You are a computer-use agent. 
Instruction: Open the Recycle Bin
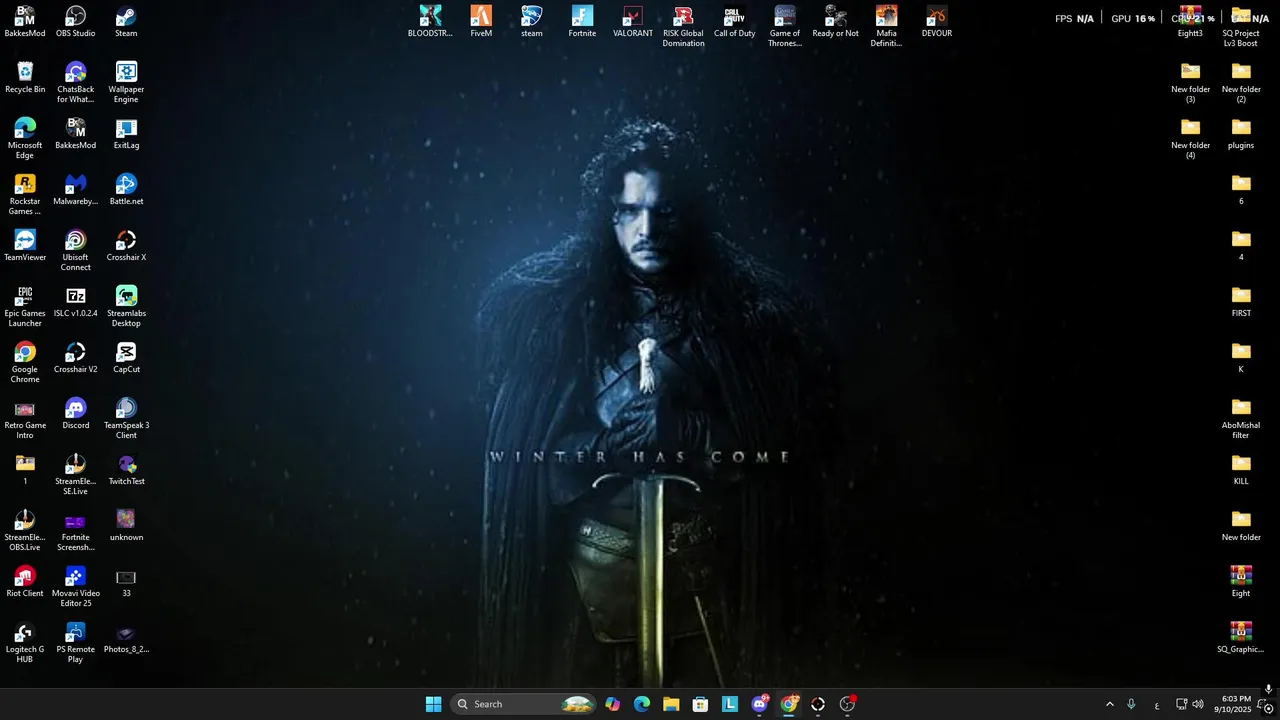(x=25, y=78)
